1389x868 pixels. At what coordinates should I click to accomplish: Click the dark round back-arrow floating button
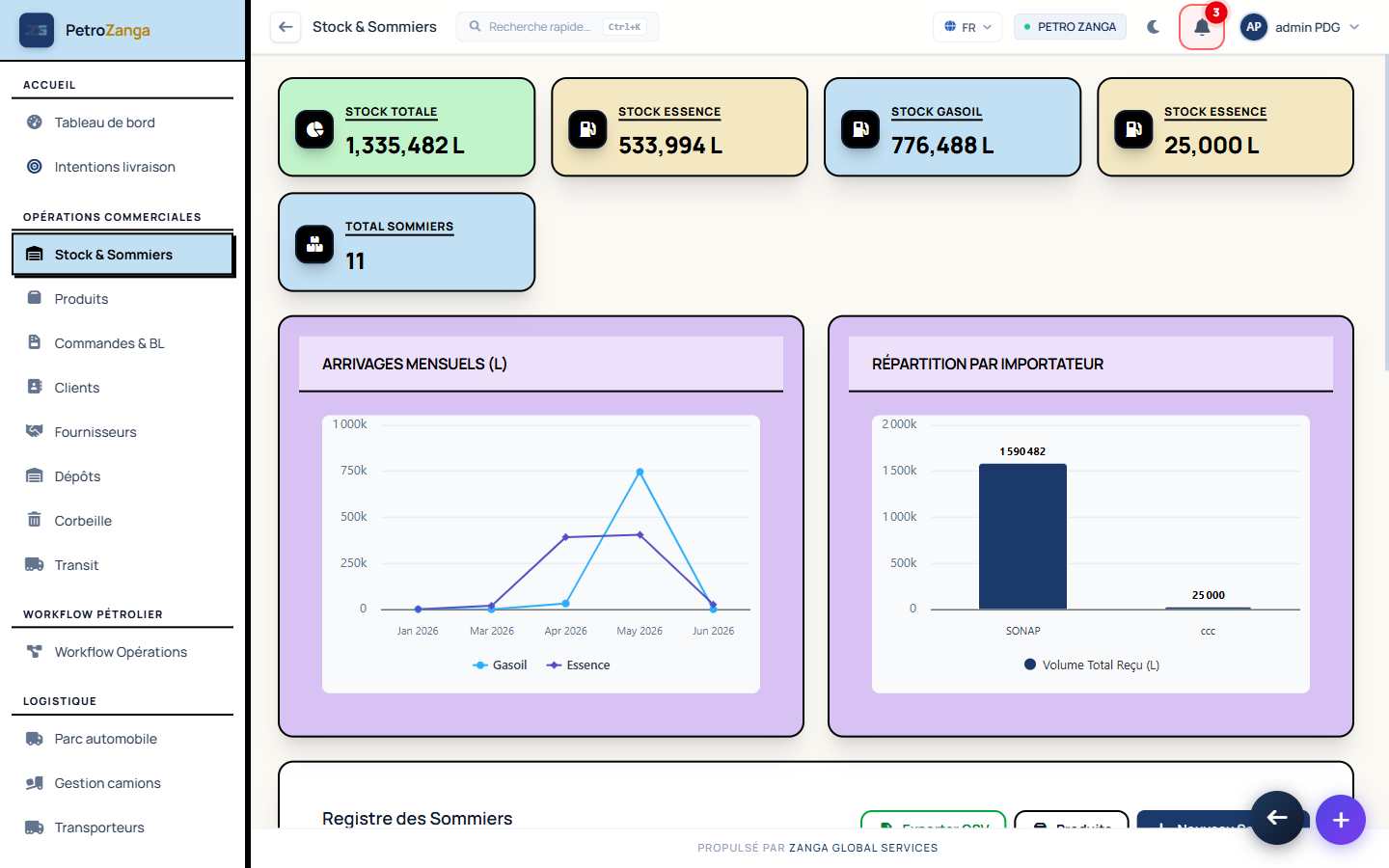click(x=1277, y=818)
